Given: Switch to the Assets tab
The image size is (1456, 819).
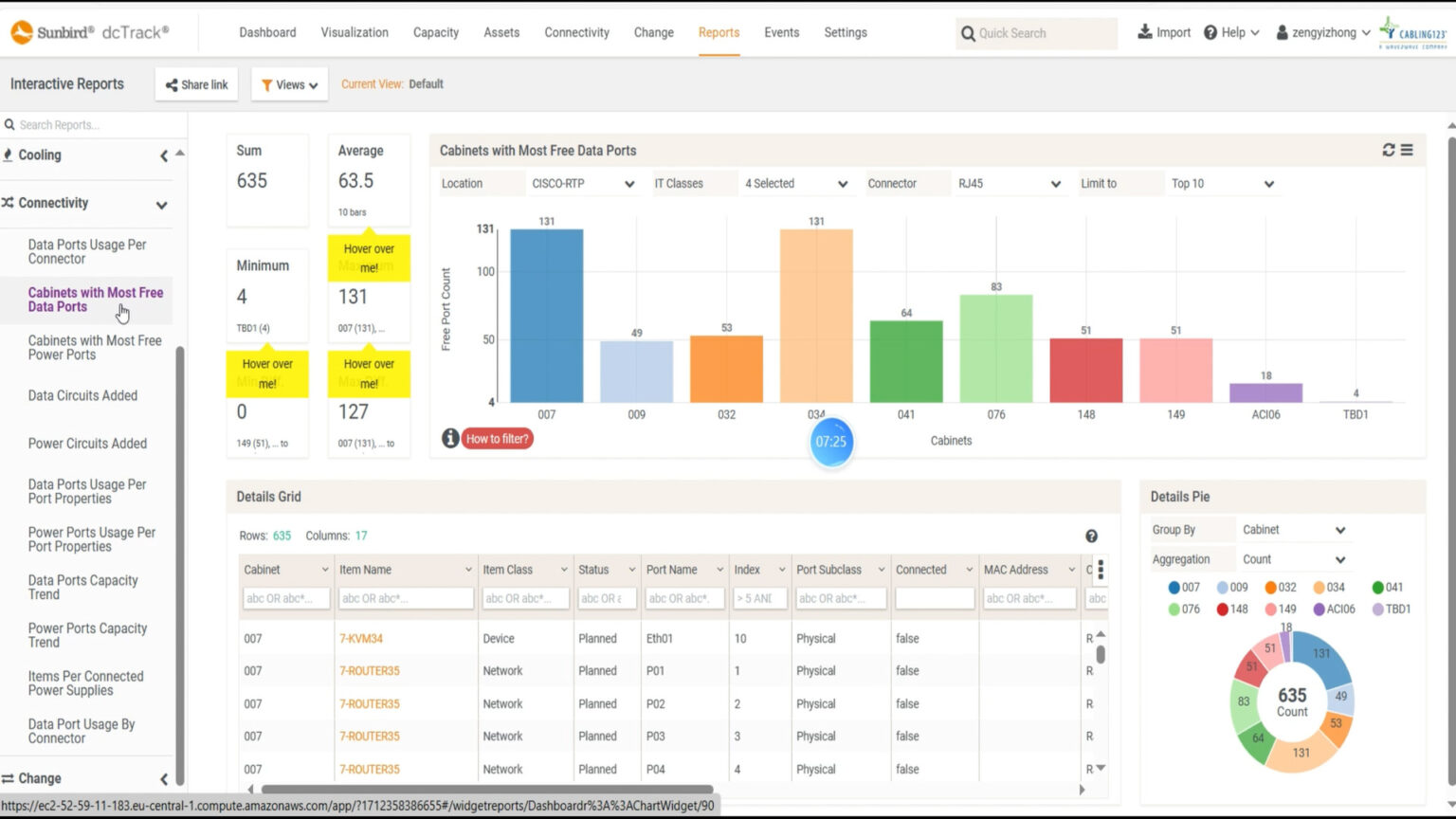Looking at the screenshot, I should (x=501, y=32).
